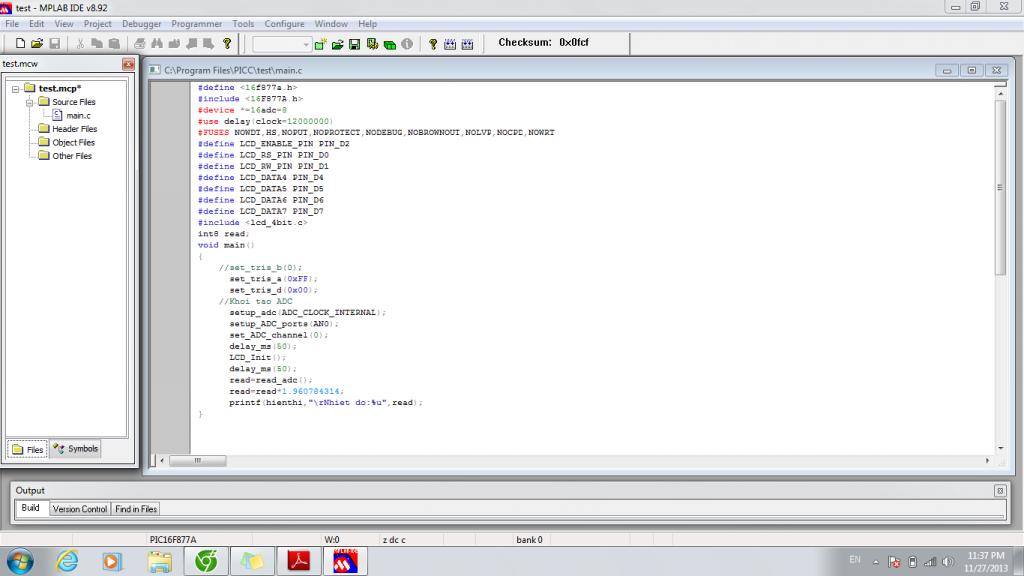The height and width of the screenshot is (576, 1024).
Task: Collapse the Source Files folder node
Action: (x=30, y=102)
